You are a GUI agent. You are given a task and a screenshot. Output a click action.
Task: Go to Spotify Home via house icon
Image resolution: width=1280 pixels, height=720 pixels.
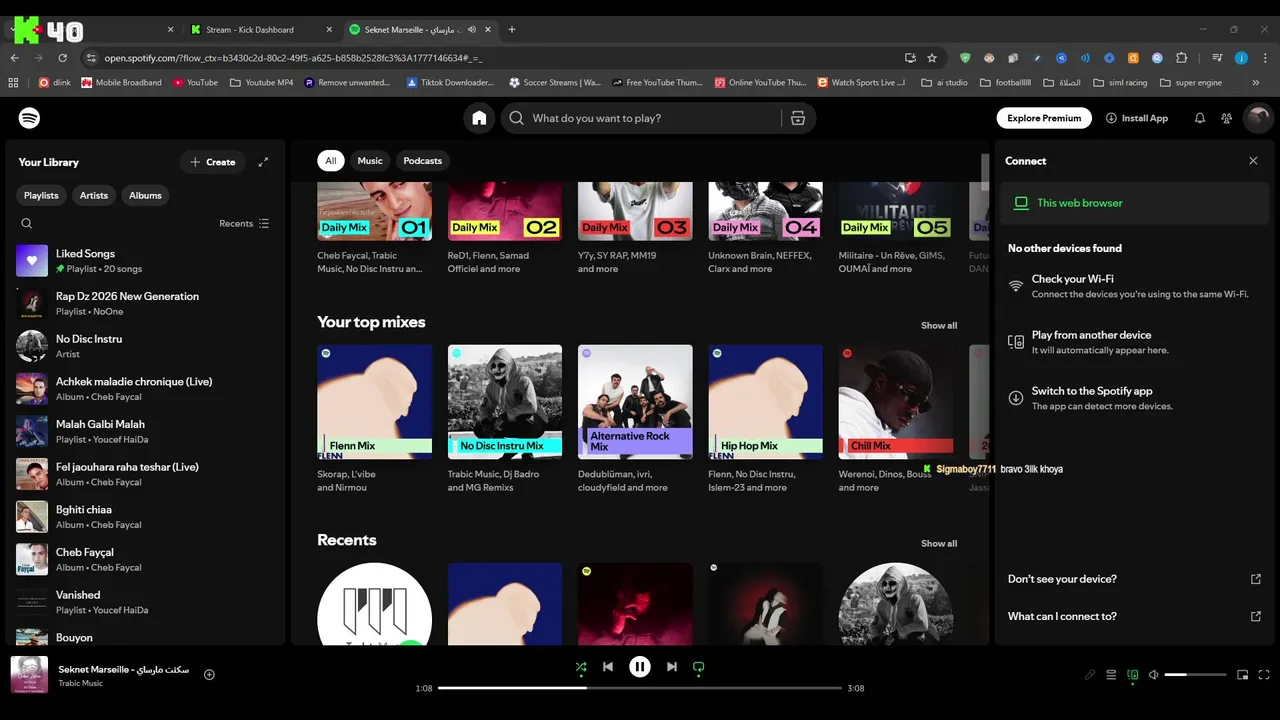coord(479,118)
